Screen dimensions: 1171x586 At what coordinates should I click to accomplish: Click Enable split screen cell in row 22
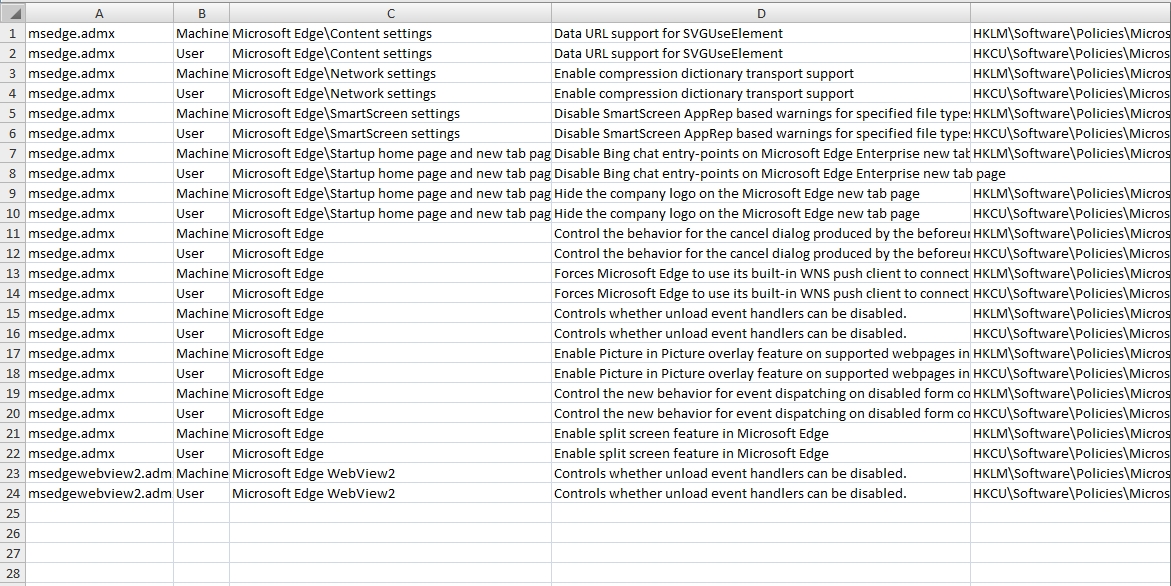click(761, 453)
